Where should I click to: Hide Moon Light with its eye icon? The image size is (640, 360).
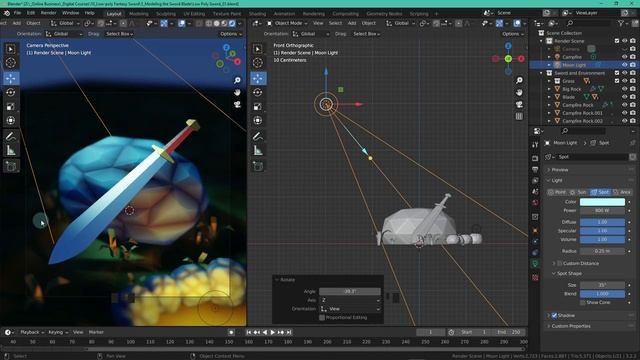coord(624,65)
